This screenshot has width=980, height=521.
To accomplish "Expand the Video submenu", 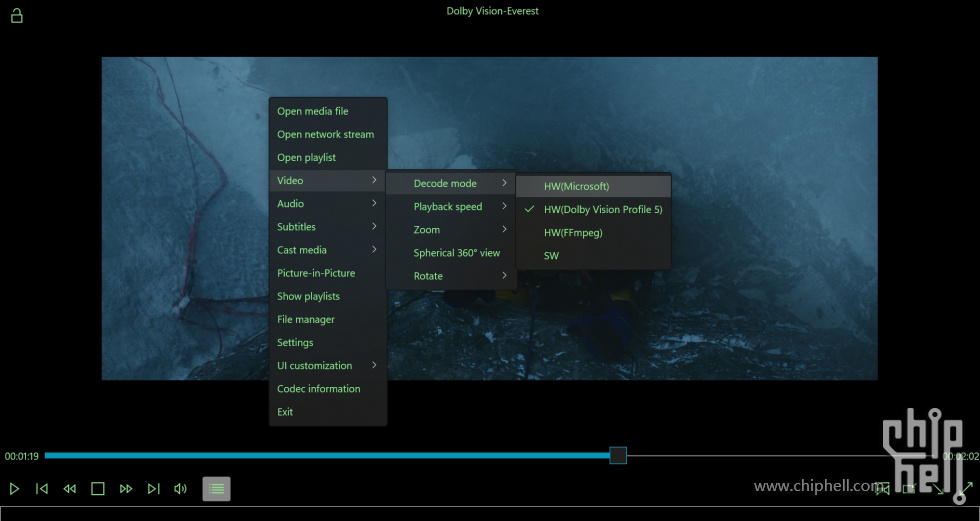I will point(328,181).
